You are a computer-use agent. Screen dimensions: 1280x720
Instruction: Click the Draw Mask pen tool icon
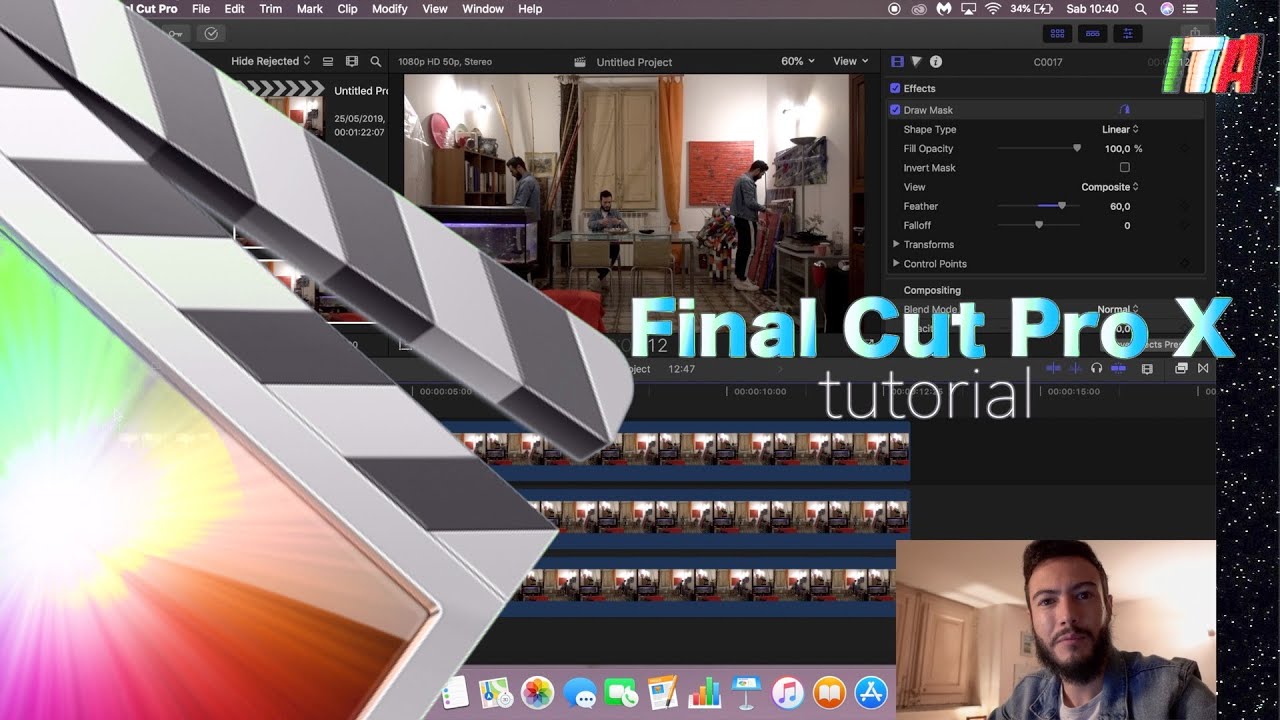pos(1125,110)
